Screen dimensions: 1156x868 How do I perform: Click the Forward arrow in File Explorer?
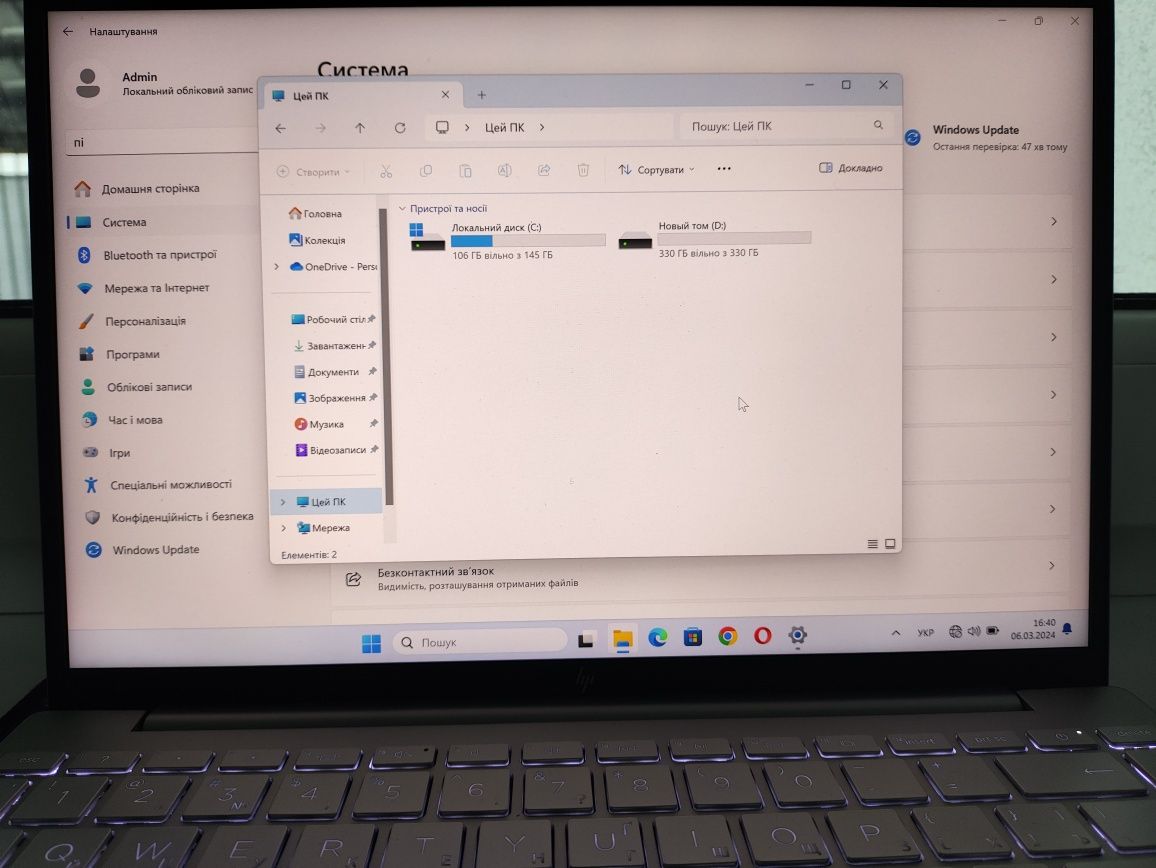pyautogui.click(x=321, y=128)
